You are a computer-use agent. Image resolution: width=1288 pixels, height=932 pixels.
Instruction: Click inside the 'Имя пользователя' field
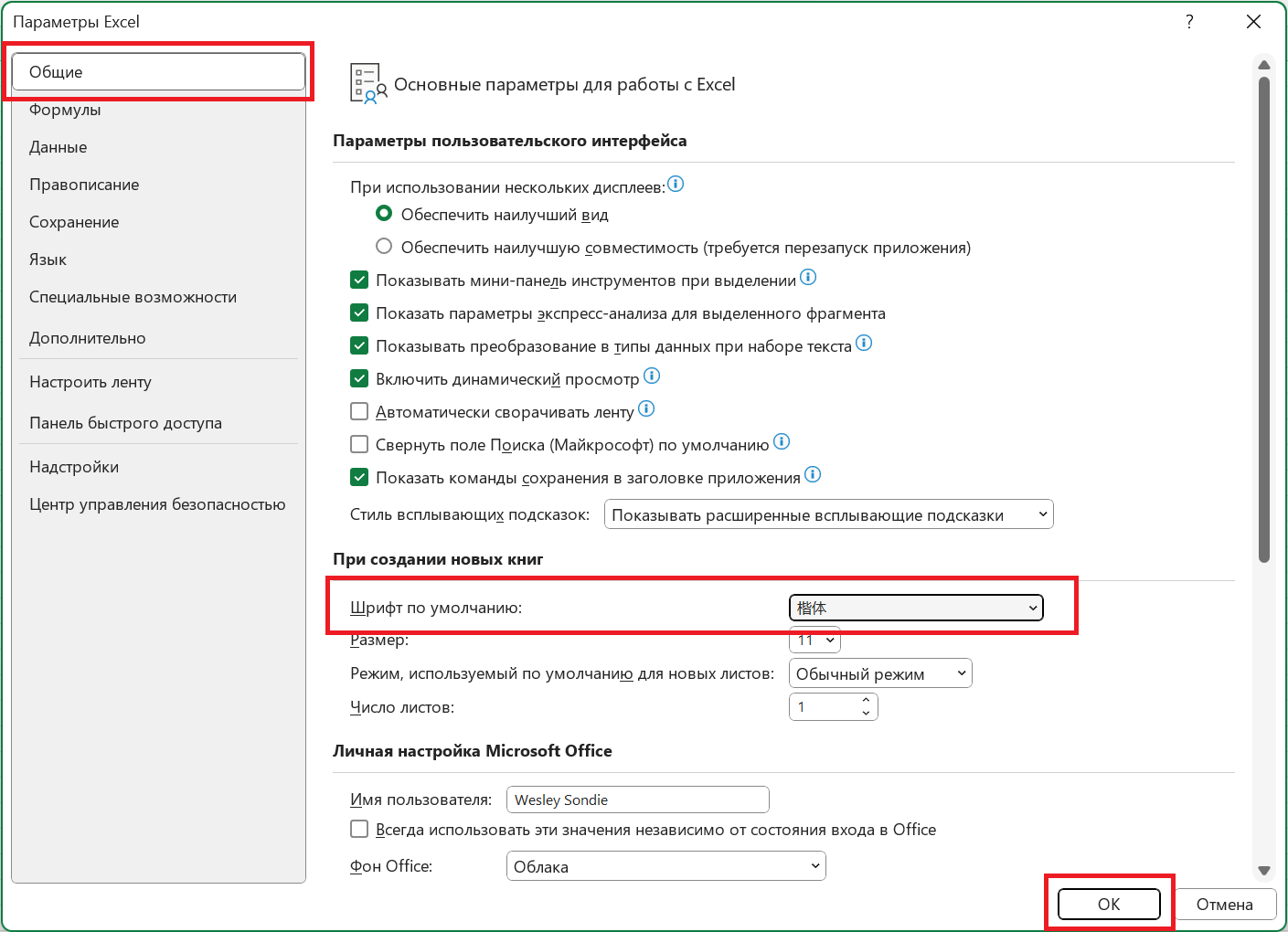point(637,799)
